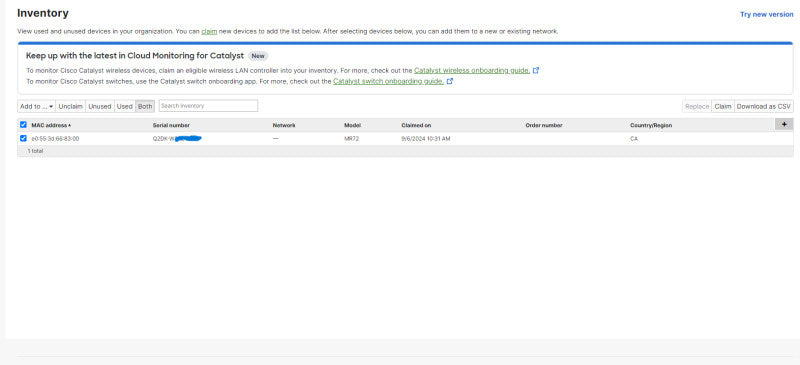Open the 'Add to ...' dropdown
This screenshot has width=800, height=365.
click(x=36, y=106)
